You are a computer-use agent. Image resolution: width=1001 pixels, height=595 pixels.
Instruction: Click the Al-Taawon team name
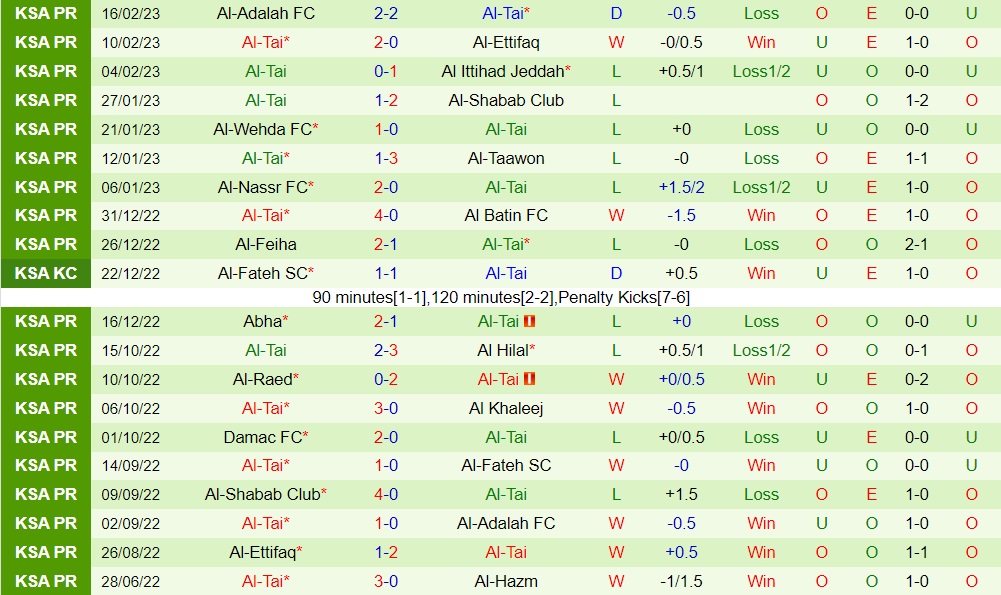pyautogui.click(x=506, y=158)
